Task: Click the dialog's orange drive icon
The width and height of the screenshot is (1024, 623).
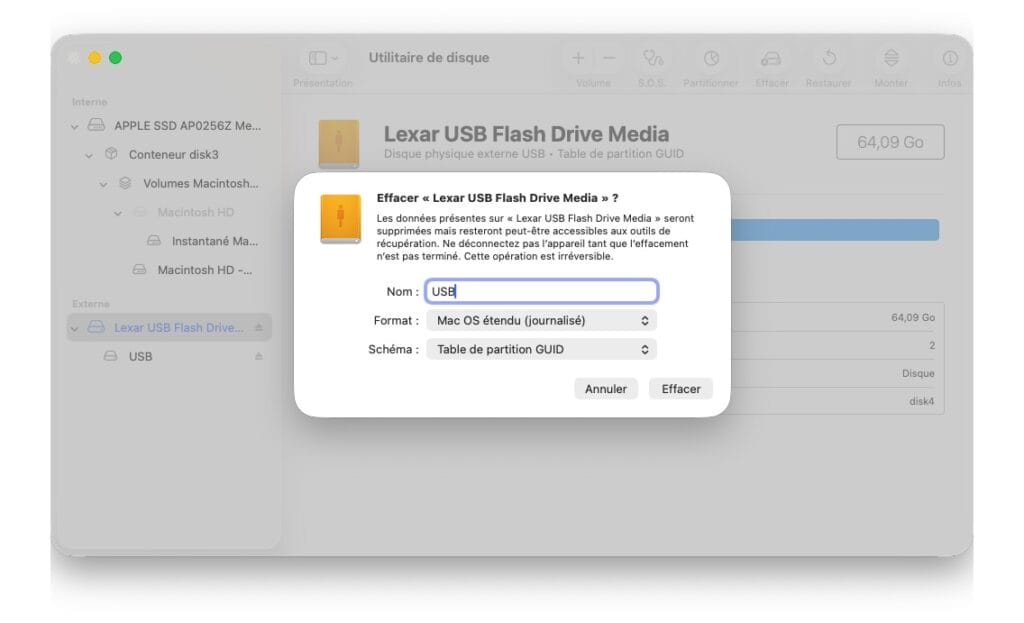Action: point(340,219)
